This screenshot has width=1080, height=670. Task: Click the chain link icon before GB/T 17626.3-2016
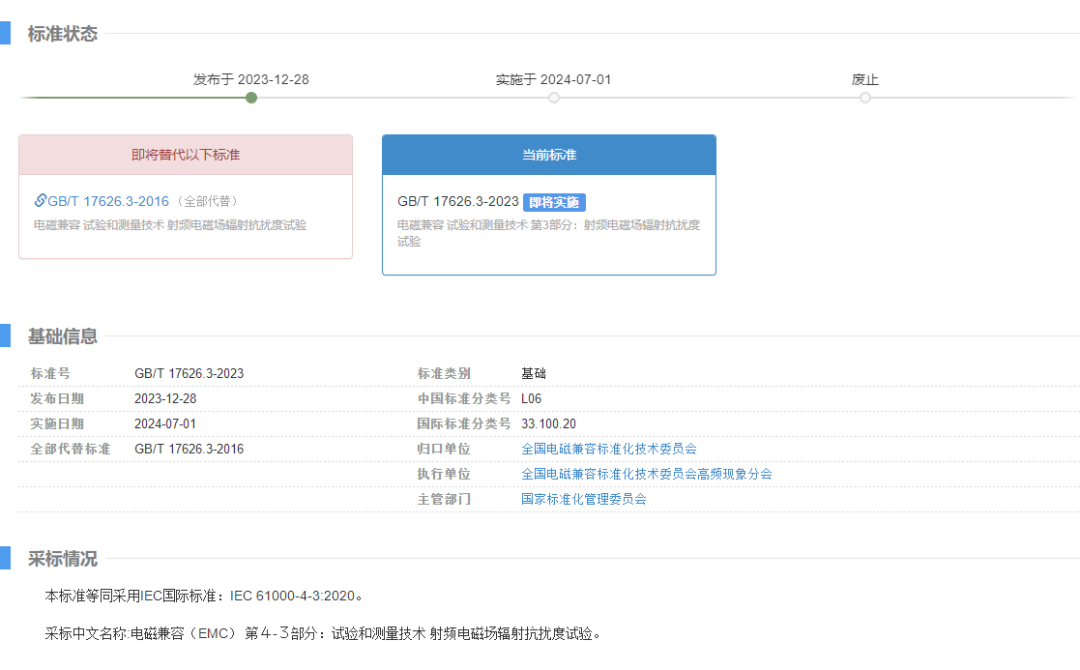[x=41, y=200]
